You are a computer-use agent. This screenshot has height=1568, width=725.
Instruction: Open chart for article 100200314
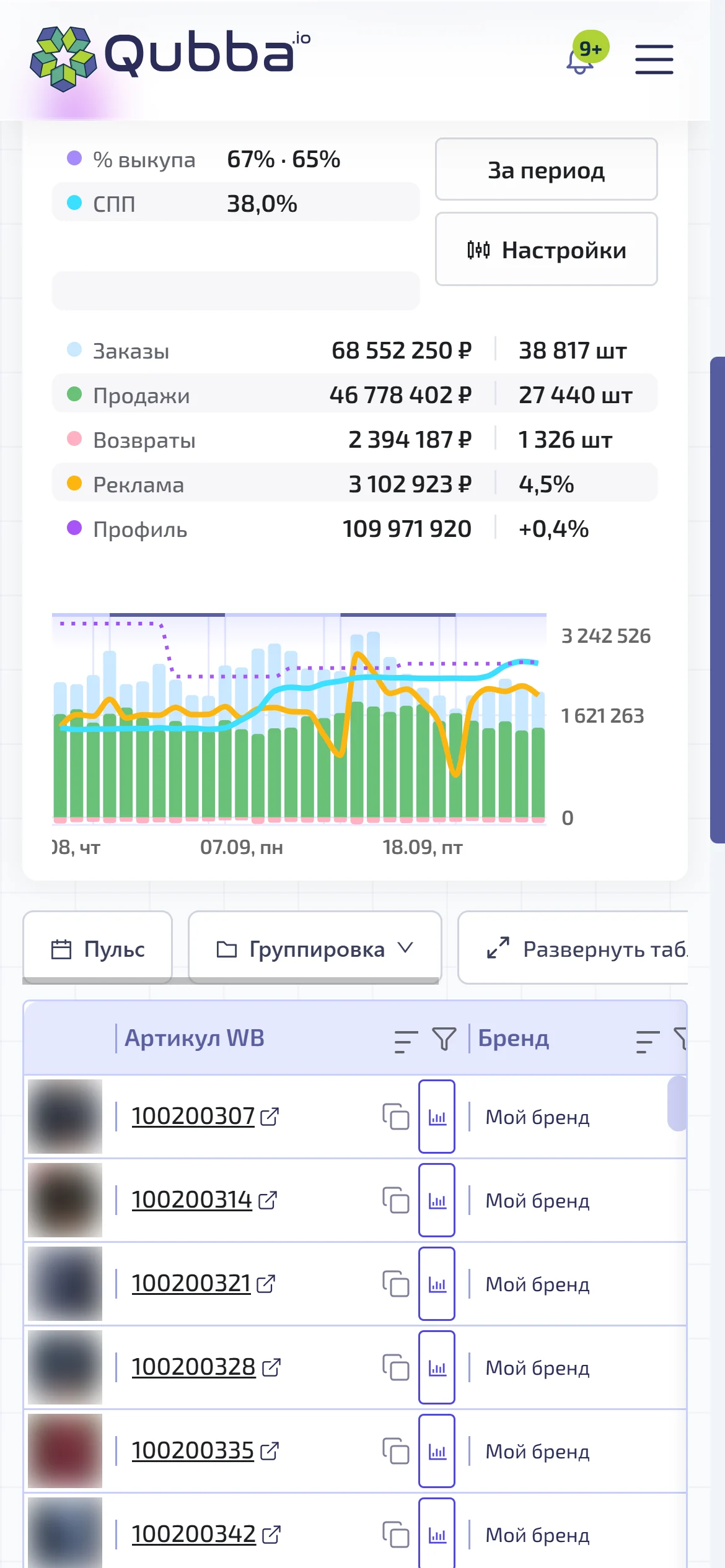pyautogui.click(x=437, y=1200)
